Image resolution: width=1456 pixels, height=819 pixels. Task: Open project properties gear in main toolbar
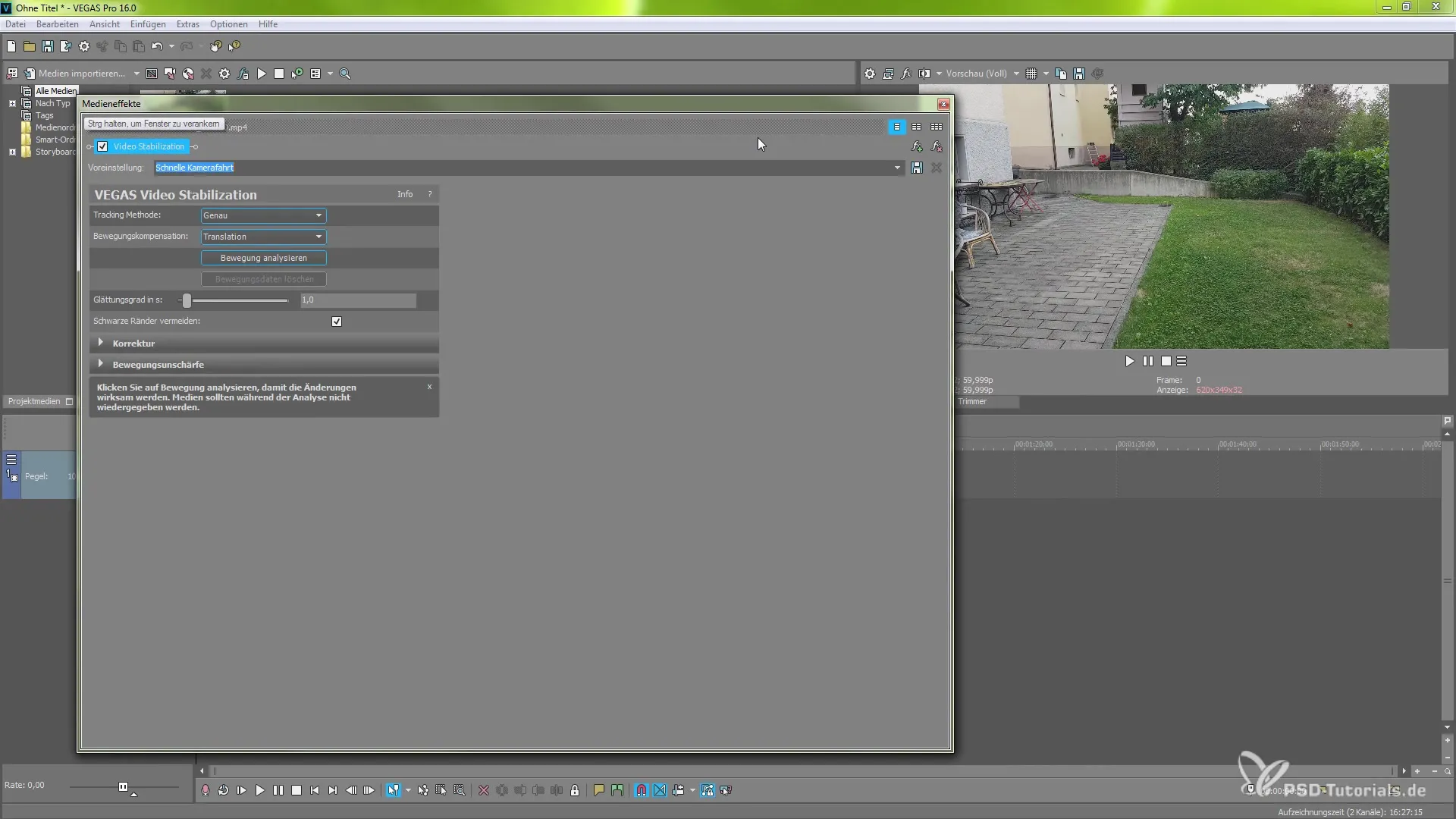(x=84, y=46)
